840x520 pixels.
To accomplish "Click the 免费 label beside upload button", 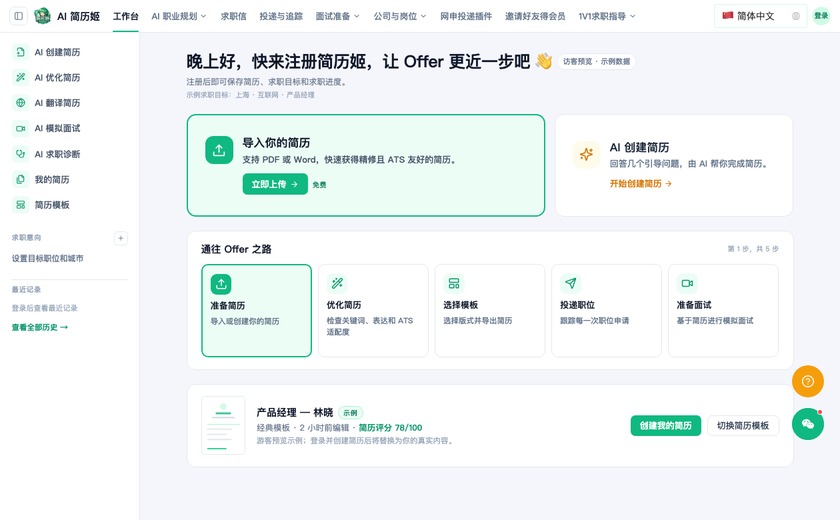I will (x=320, y=185).
